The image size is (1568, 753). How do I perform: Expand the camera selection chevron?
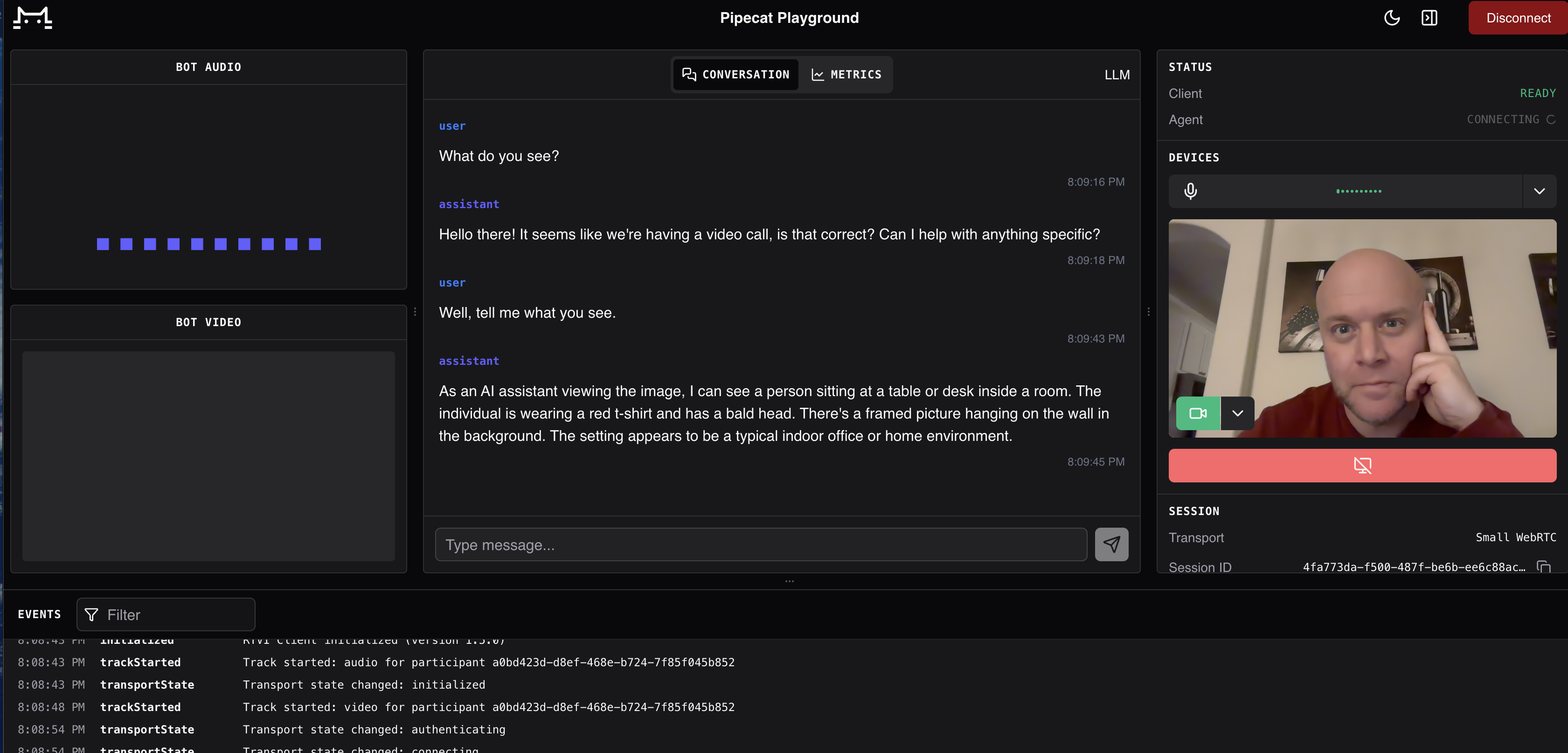pyautogui.click(x=1237, y=413)
